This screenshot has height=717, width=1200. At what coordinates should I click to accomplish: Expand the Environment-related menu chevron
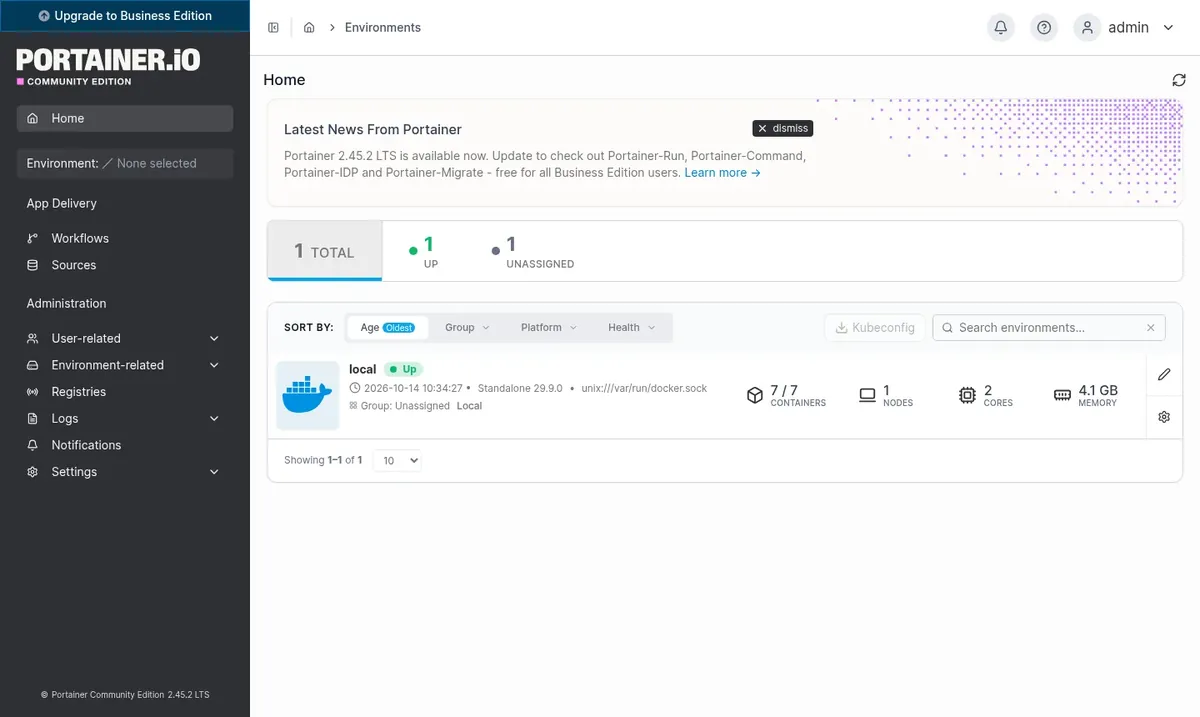coord(214,365)
